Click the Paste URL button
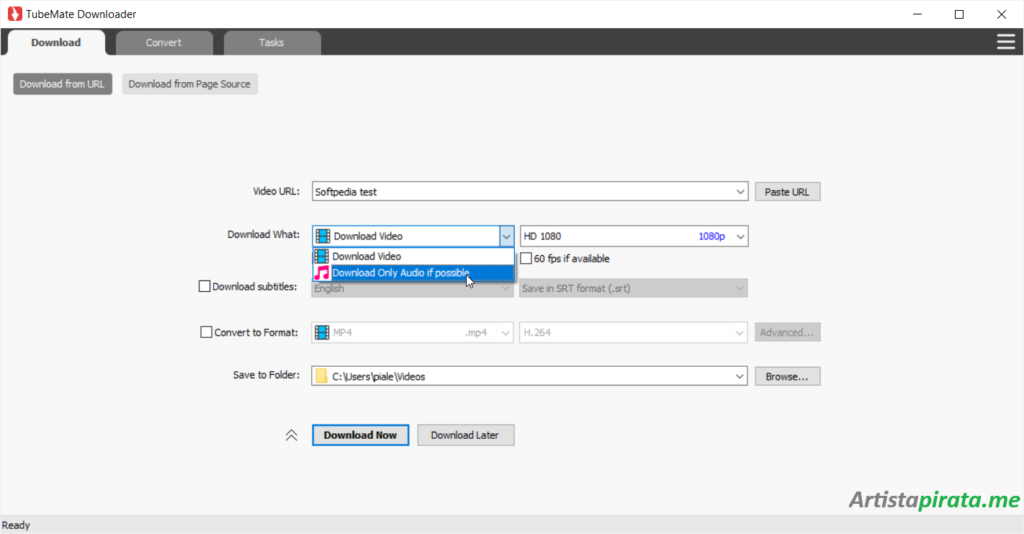1024x534 pixels. coord(787,192)
